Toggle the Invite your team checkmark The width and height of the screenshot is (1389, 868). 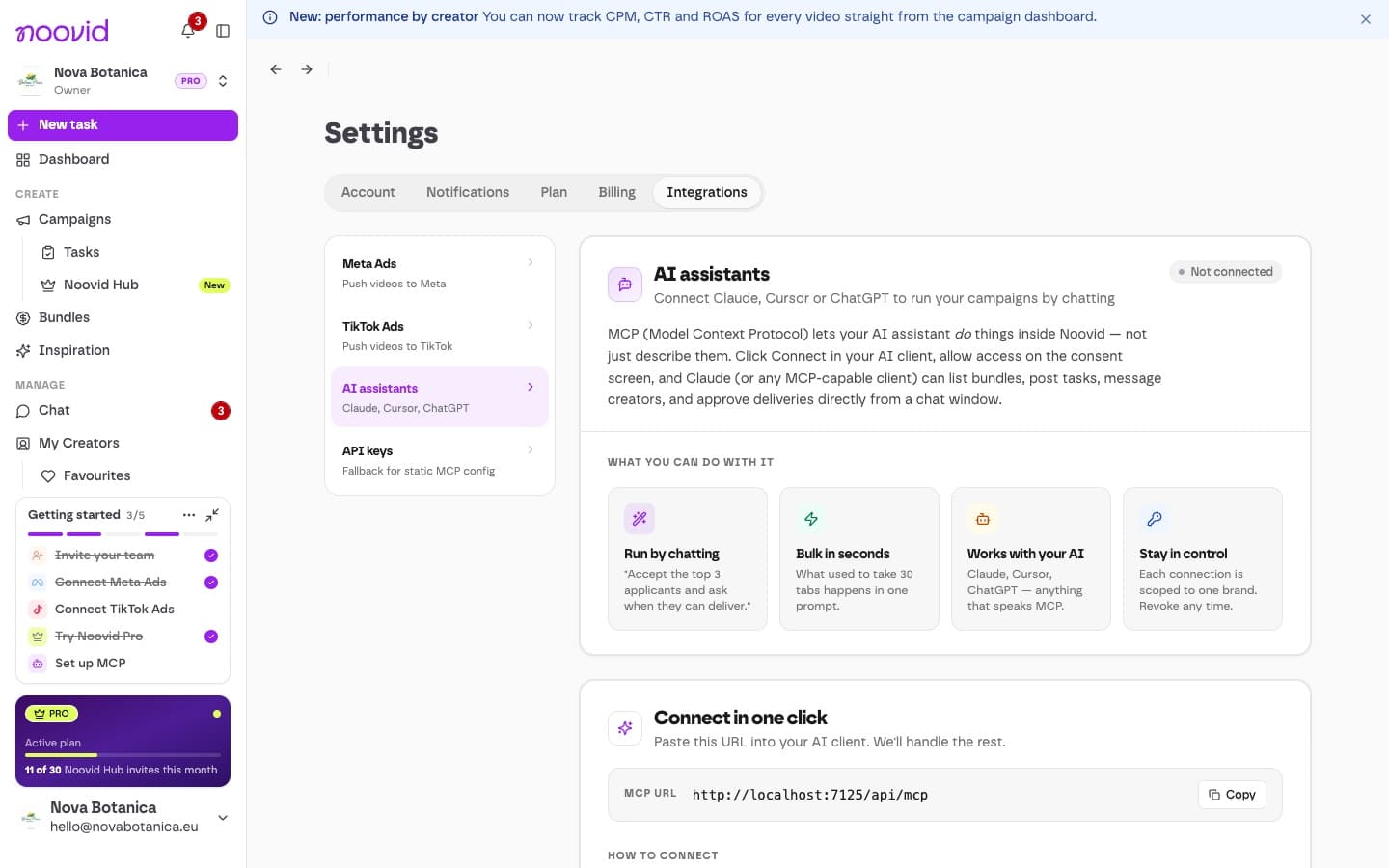pos(211,556)
